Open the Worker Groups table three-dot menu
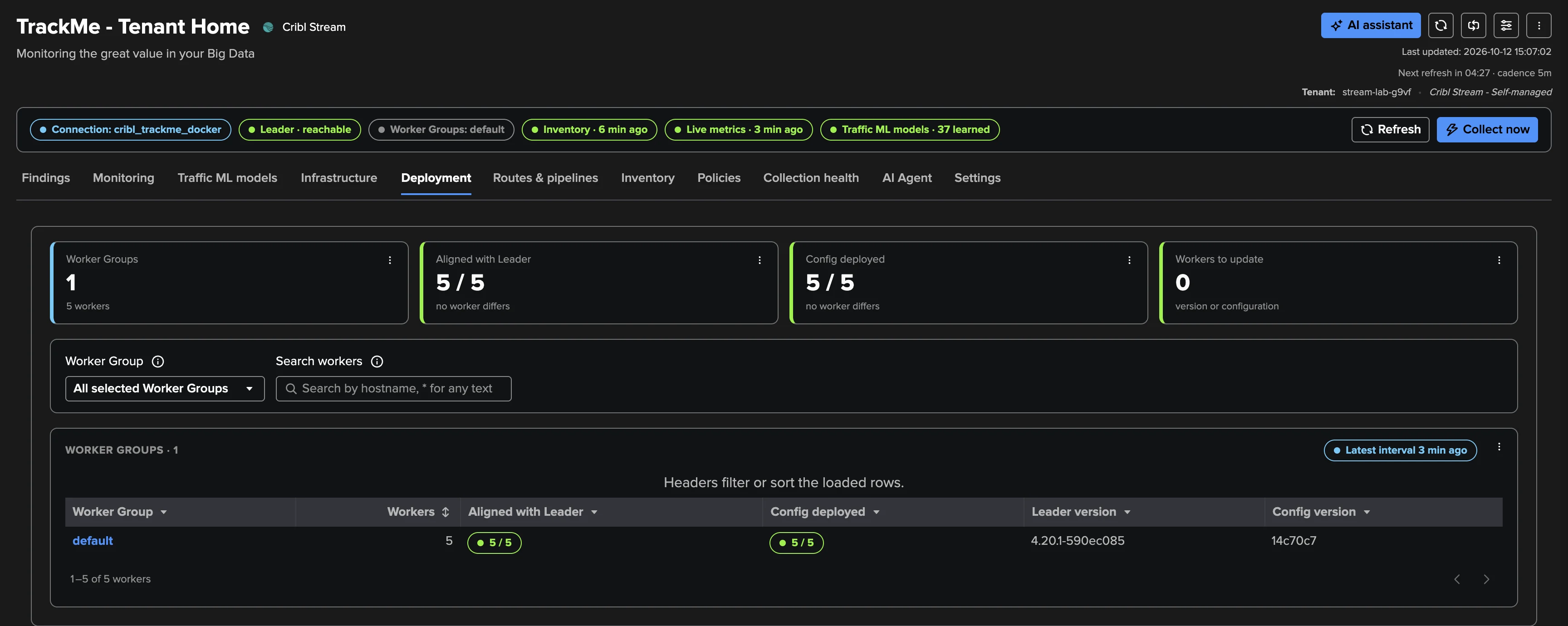1568x626 pixels. click(x=1499, y=446)
